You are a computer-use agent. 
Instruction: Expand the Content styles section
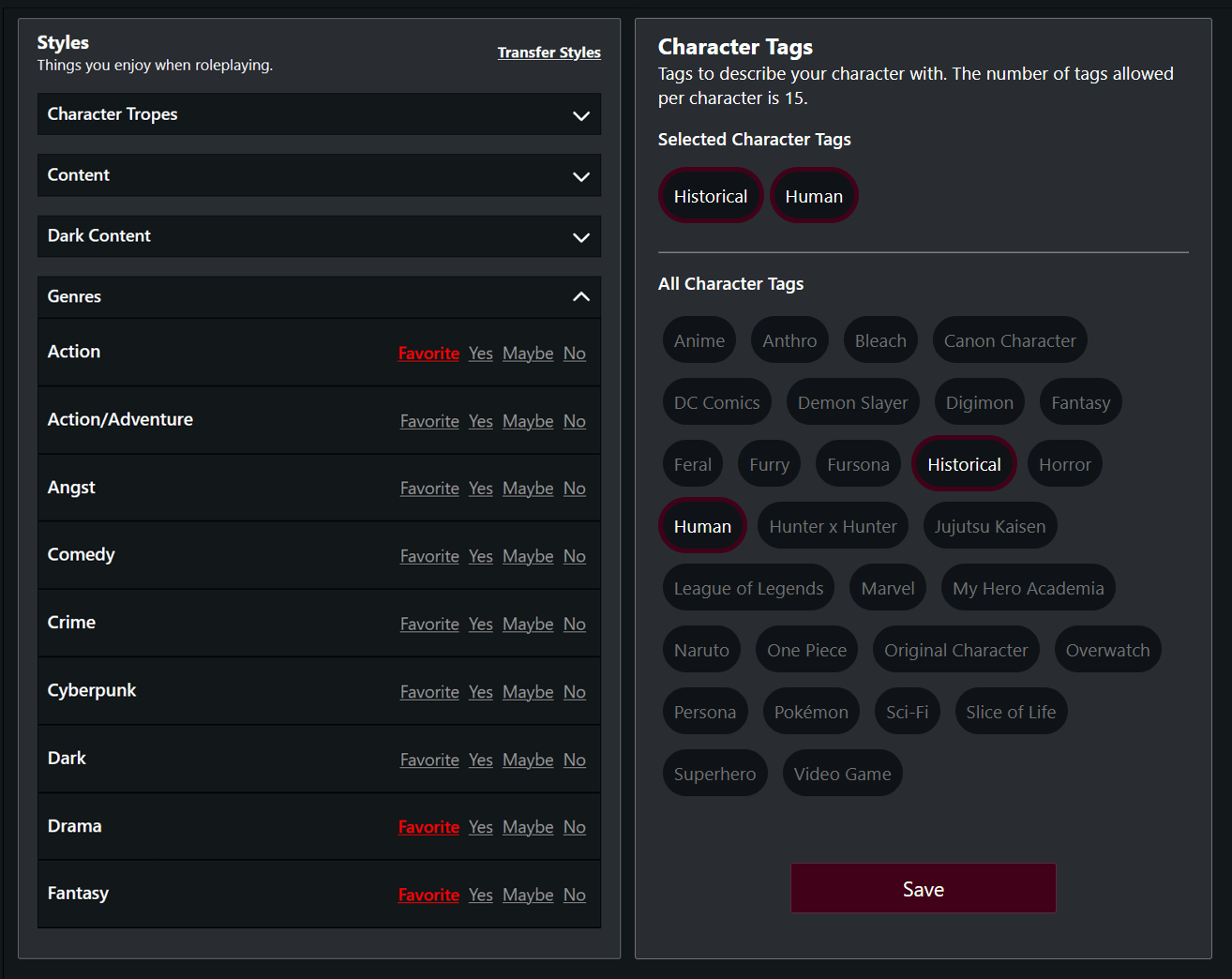pyautogui.click(x=319, y=175)
